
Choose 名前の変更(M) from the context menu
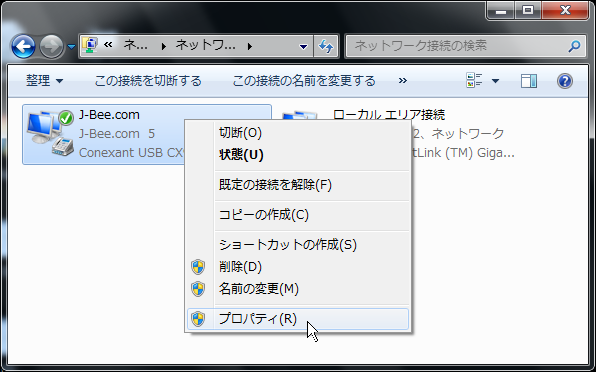click(x=297, y=289)
